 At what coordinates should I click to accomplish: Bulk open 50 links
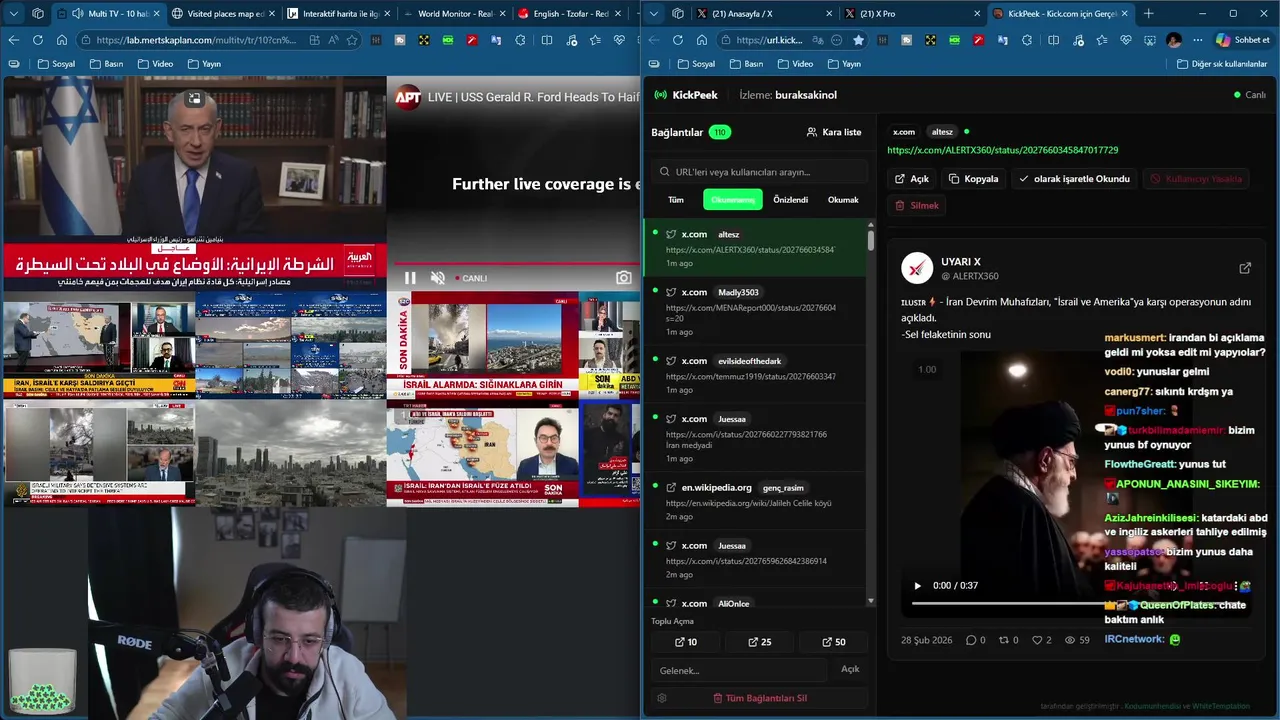834,642
